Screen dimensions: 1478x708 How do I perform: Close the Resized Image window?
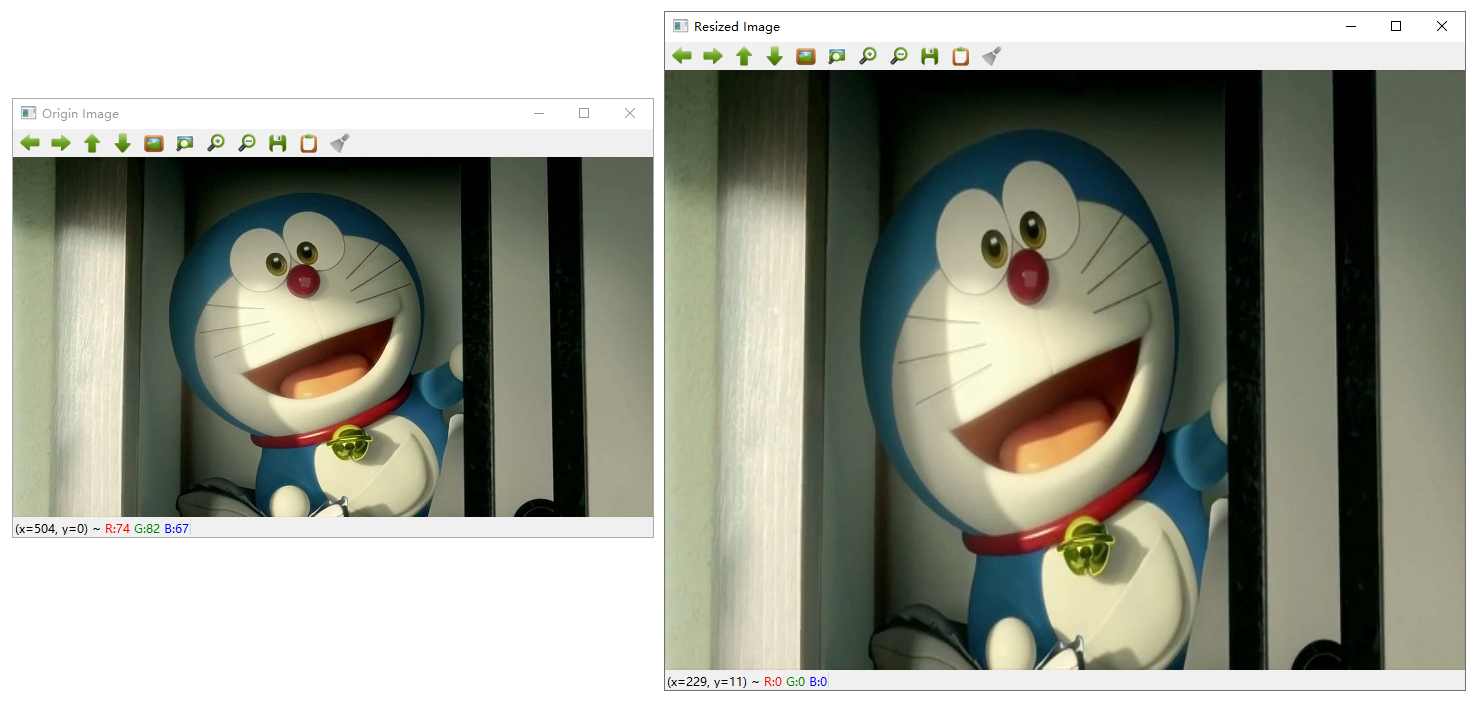1442,26
